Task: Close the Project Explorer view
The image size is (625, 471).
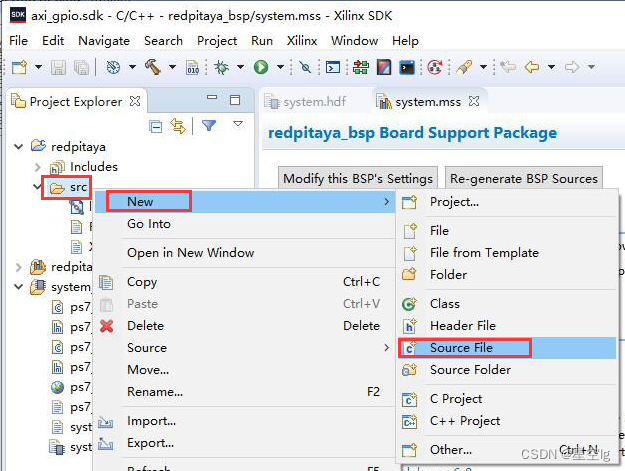Action: [135, 101]
